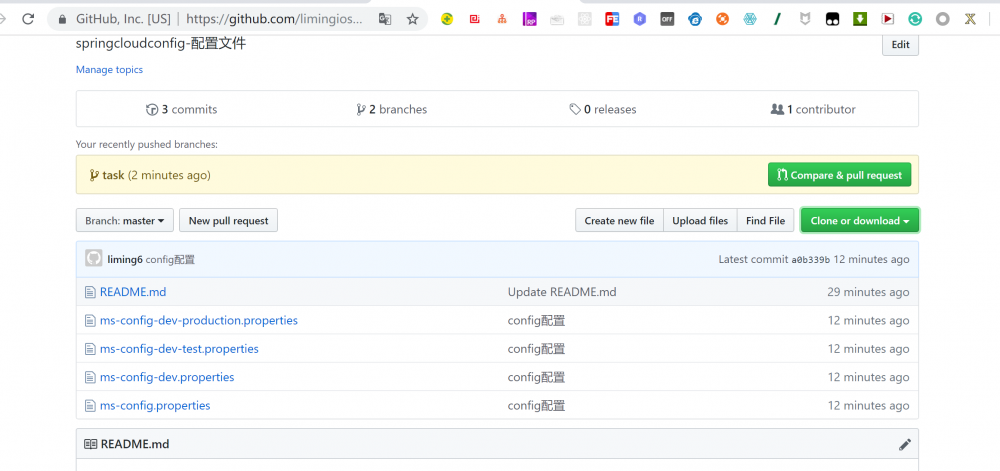Click the book icon beside README.md header

pyautogui.click(x=91, y=444)
